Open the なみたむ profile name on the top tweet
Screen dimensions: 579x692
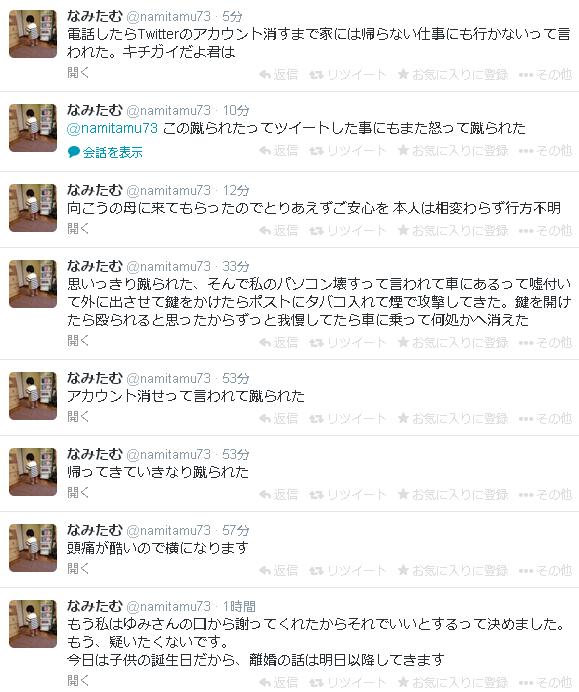(x=94, y=16)
